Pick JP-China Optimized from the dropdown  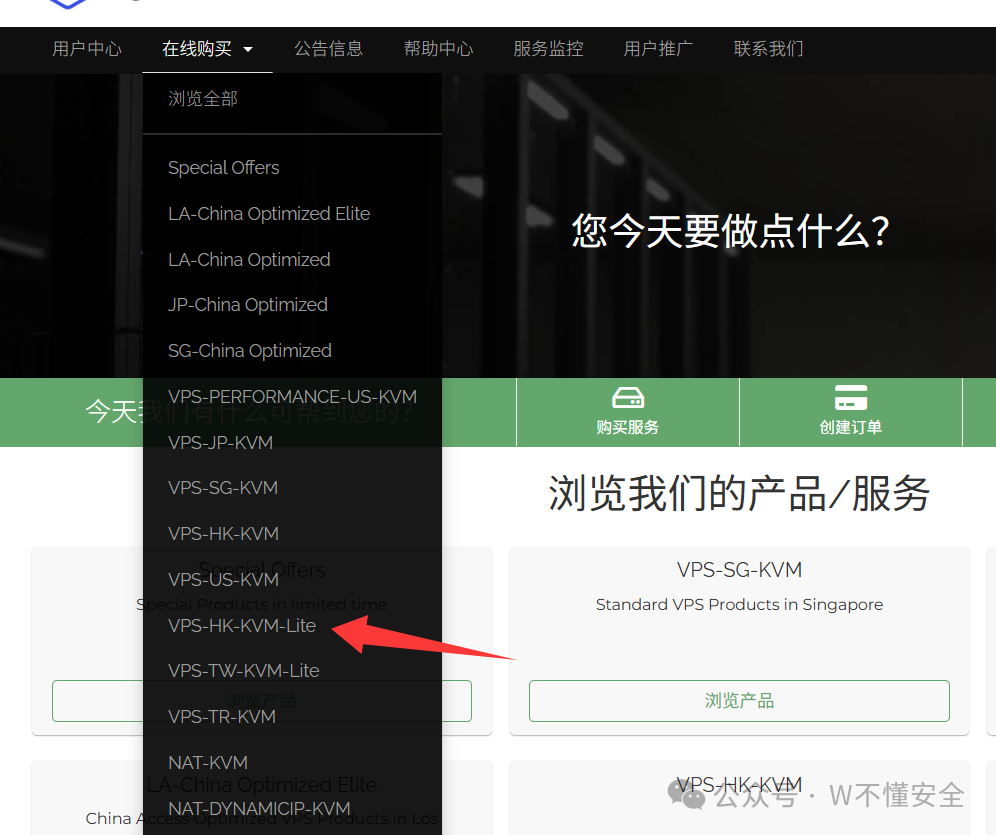pyautogui.click(x=248, y=305)
